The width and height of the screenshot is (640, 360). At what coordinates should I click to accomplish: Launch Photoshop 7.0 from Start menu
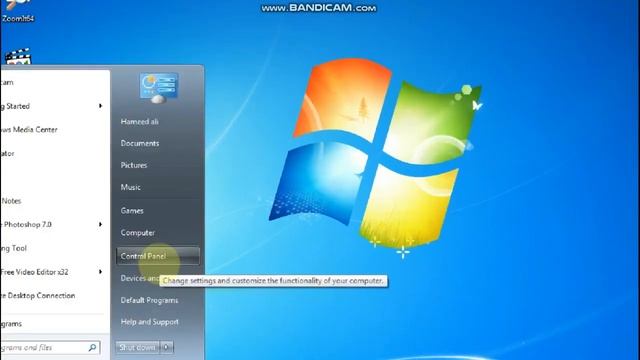tap(26, 224)
